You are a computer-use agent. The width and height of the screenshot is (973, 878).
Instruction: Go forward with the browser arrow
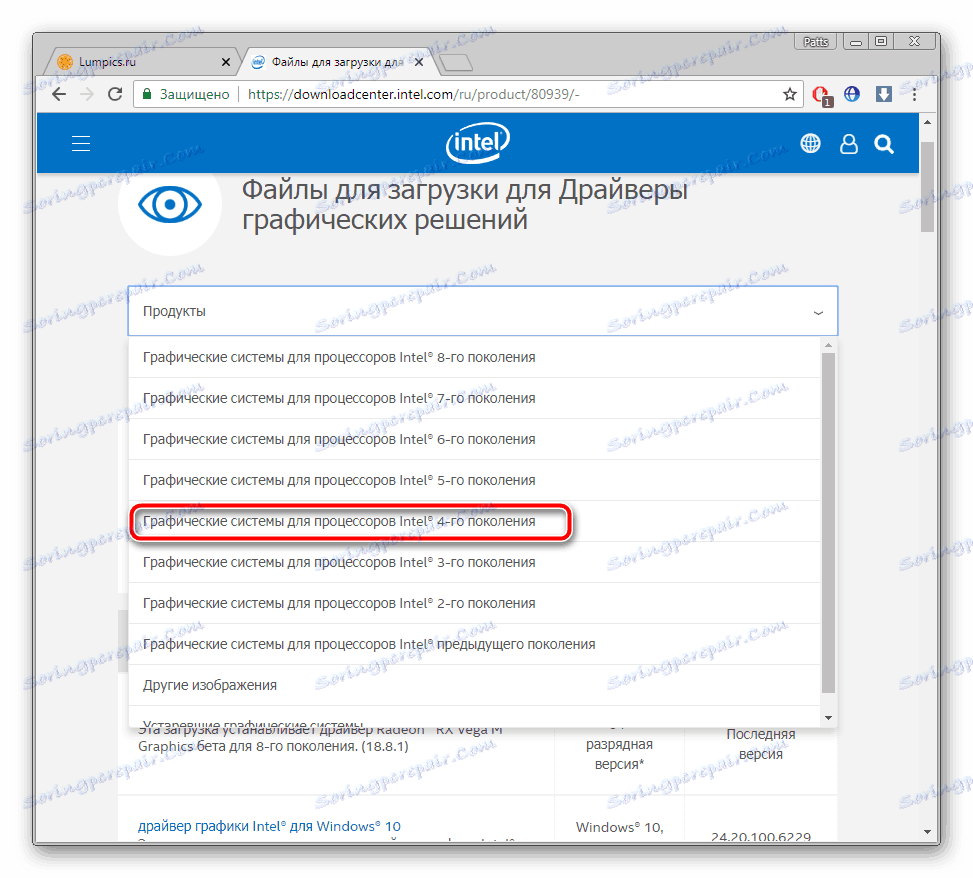coord(87,94)
